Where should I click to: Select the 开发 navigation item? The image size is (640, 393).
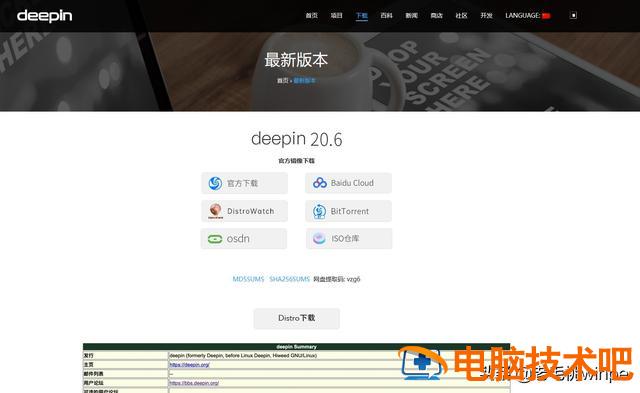[x=486, y=16]
